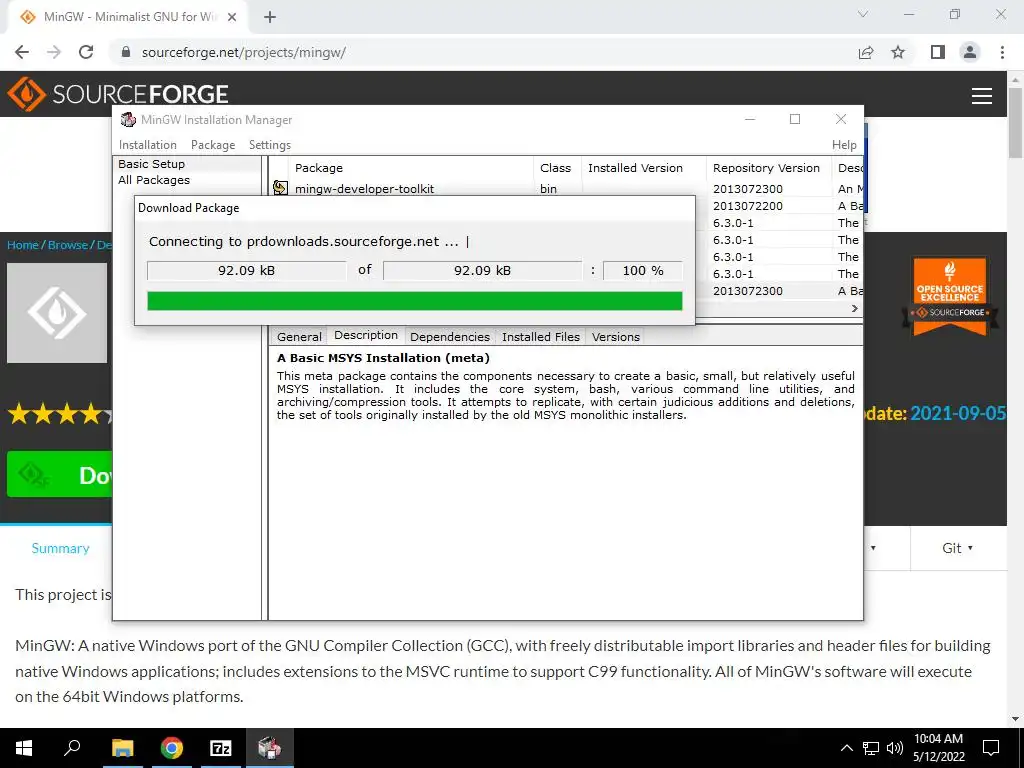Select Basic Setup in the left pane
This screenshot has height=768, width=1024.
coord(152,164)
